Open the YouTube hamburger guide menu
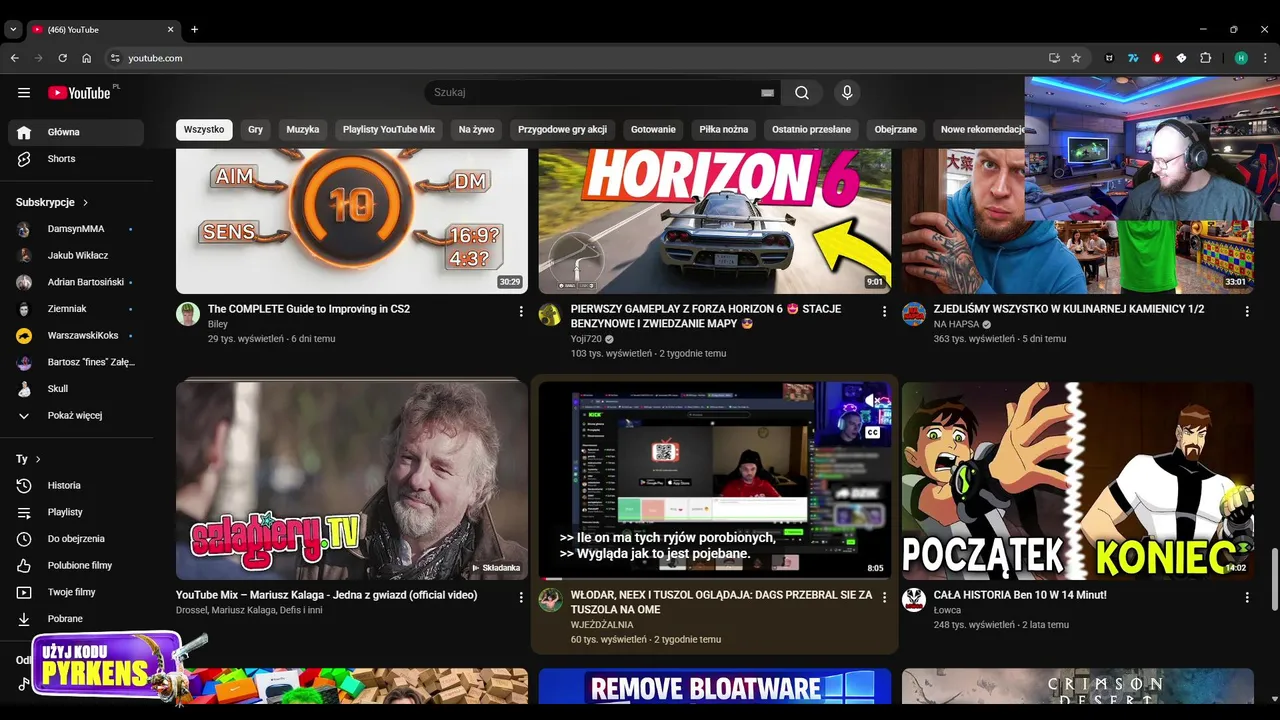The height and width of the screenshot is (720, 1280). [24, 93]
